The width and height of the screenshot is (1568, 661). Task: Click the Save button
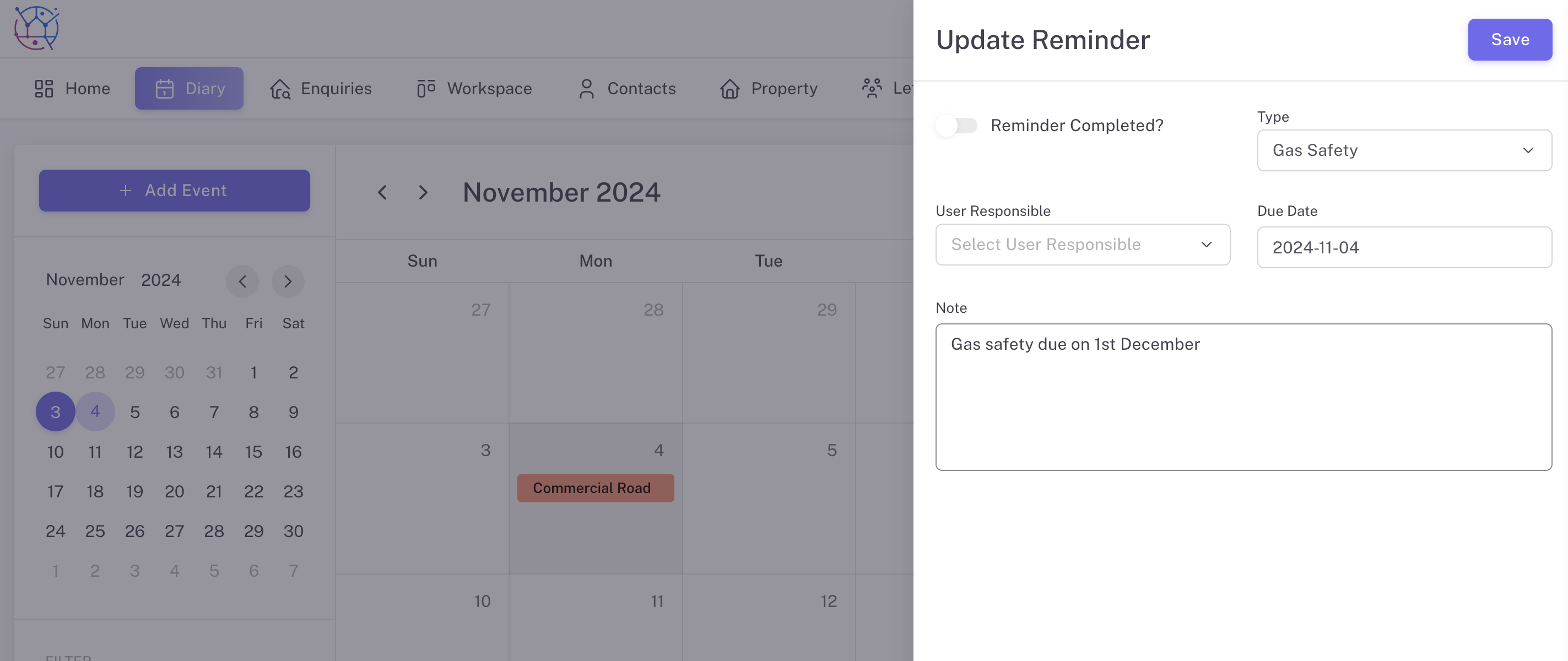[x=1510, y=40]
